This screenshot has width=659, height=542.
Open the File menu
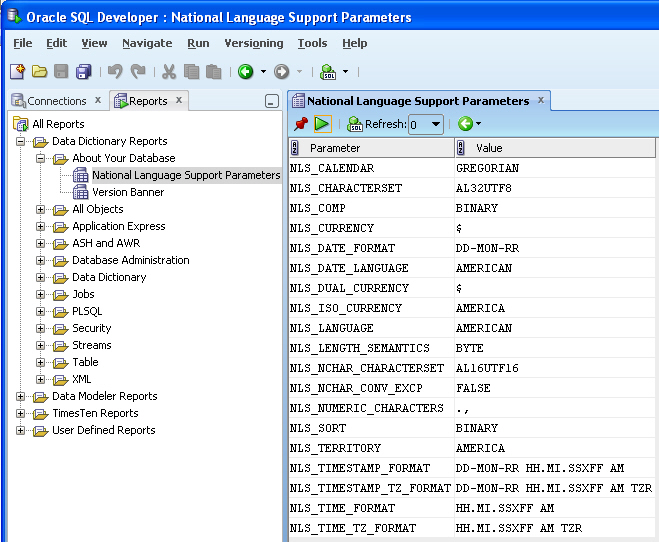(x=23, y=43)
